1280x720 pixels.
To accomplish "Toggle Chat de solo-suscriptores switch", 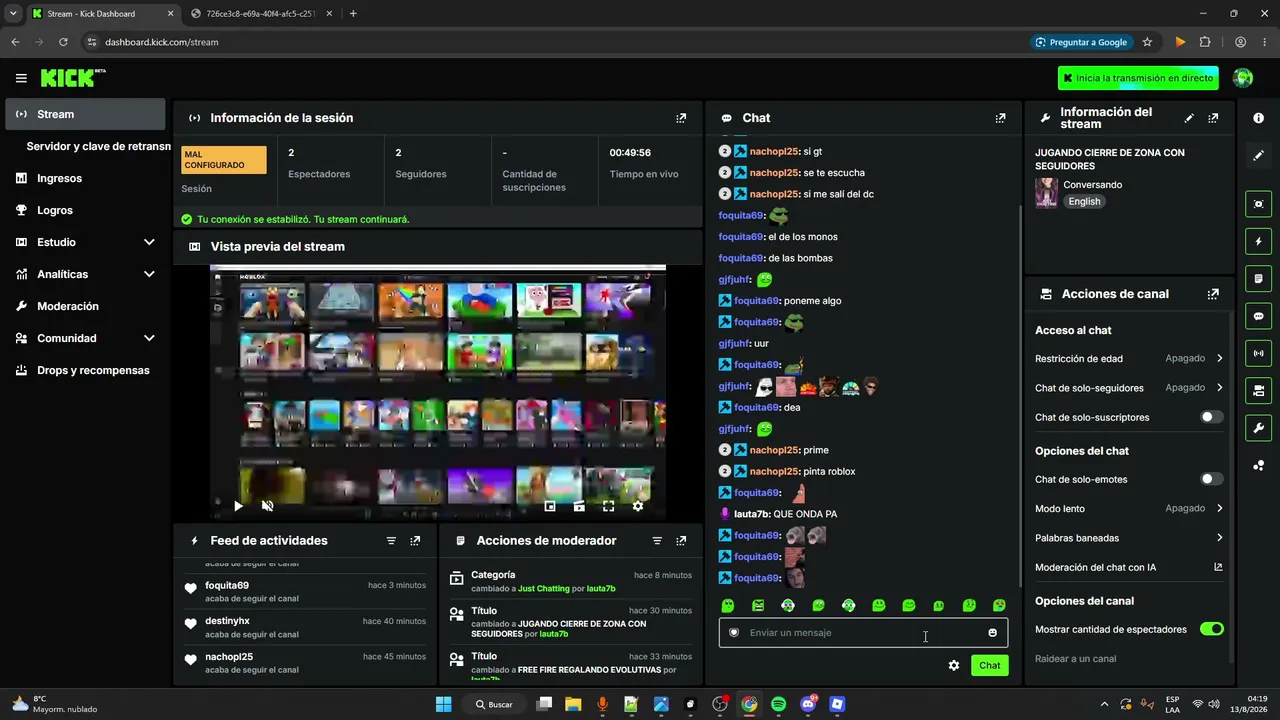I will (x=1211, y=417).
